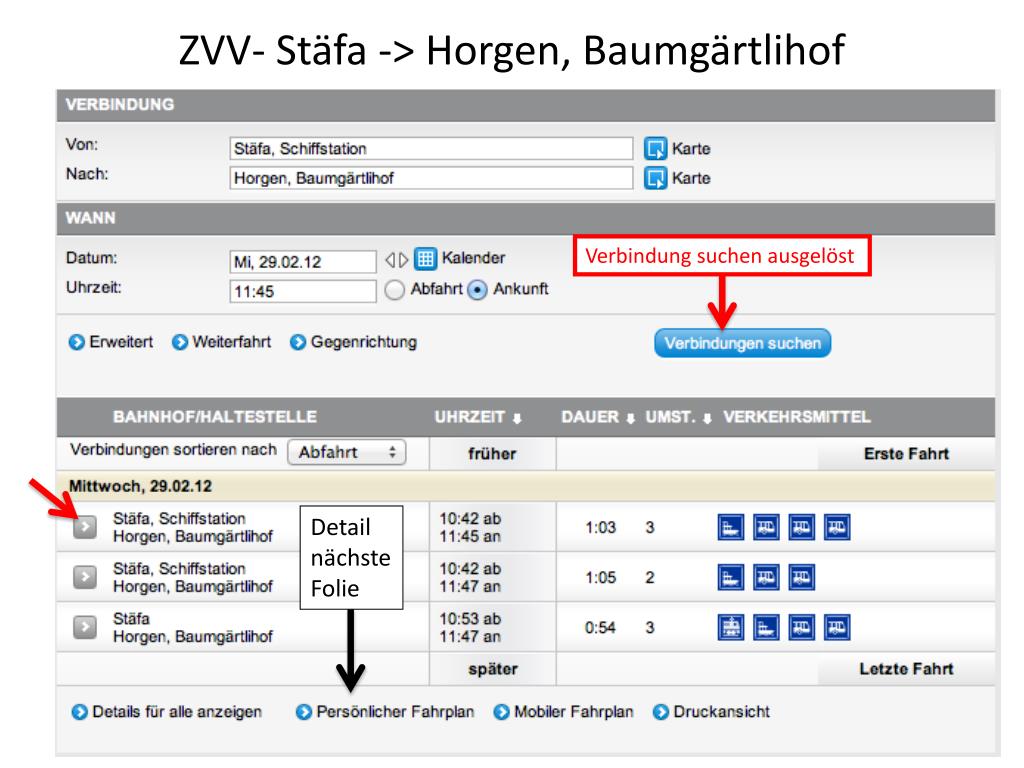Screen dimensions: 1024x768
Task: Open the Kalender date picker icon
Action: [x=425, y=259]
